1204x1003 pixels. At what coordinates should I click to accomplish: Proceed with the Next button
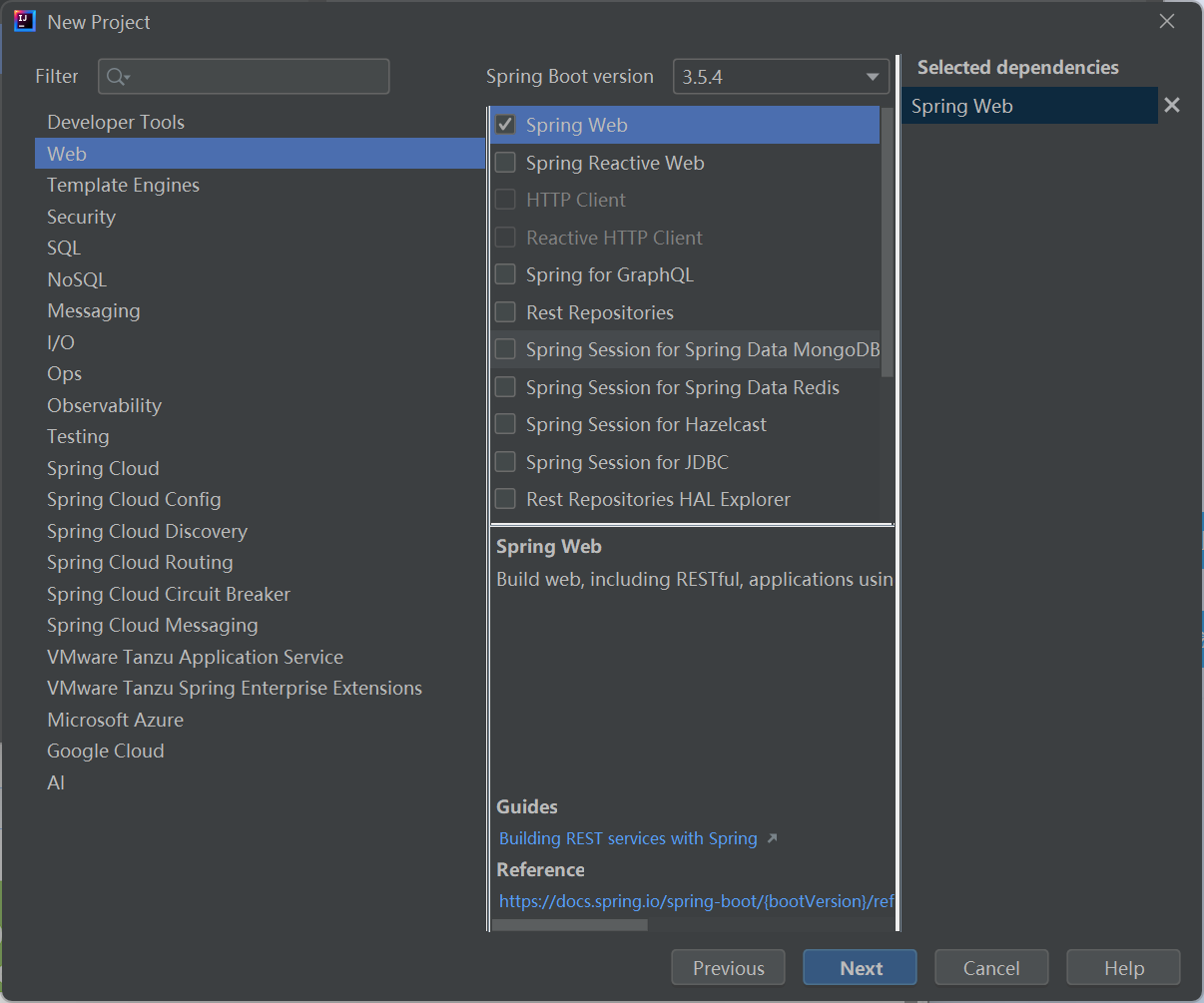860,968
